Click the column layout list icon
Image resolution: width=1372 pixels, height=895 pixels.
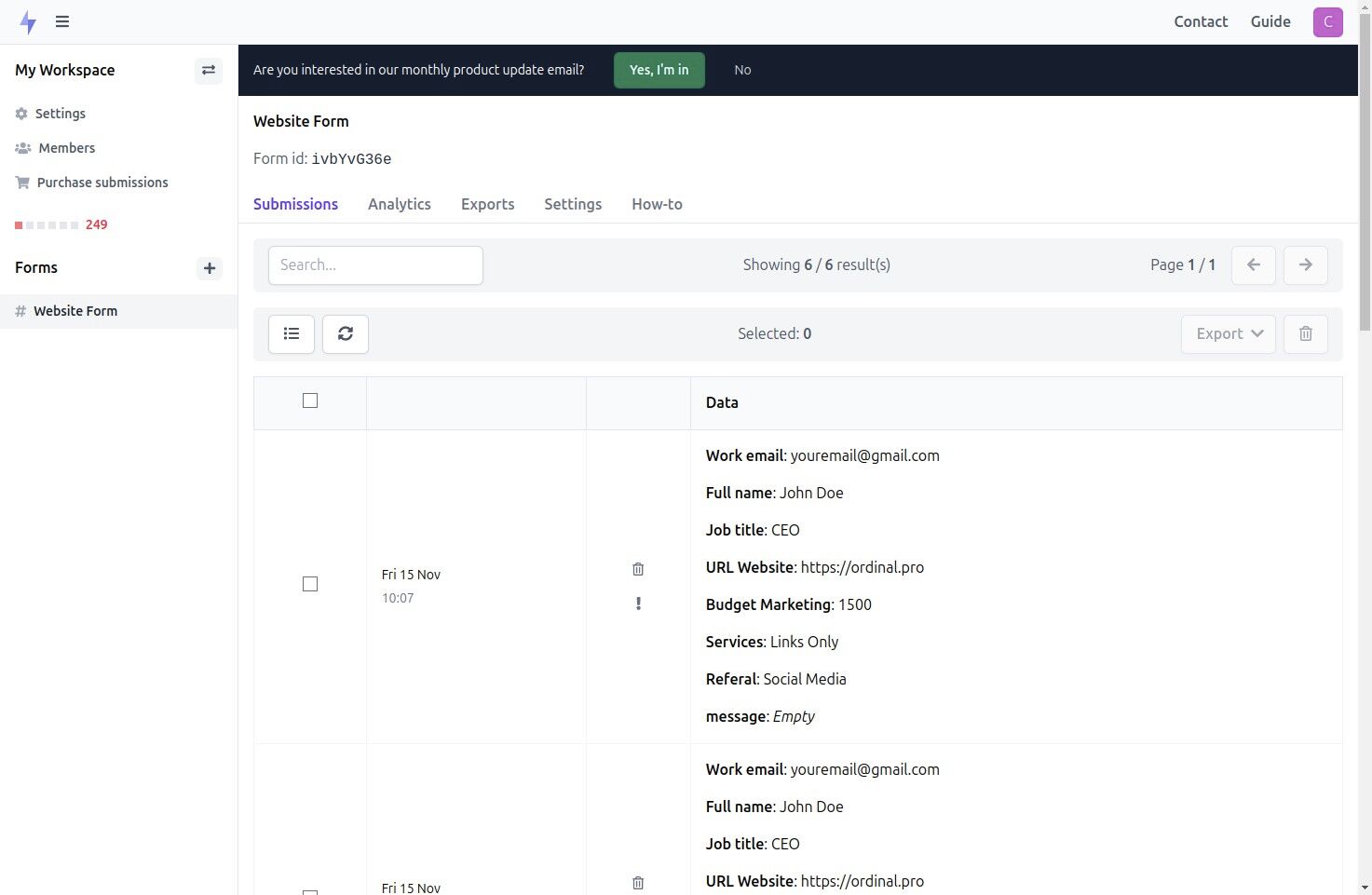291,333
